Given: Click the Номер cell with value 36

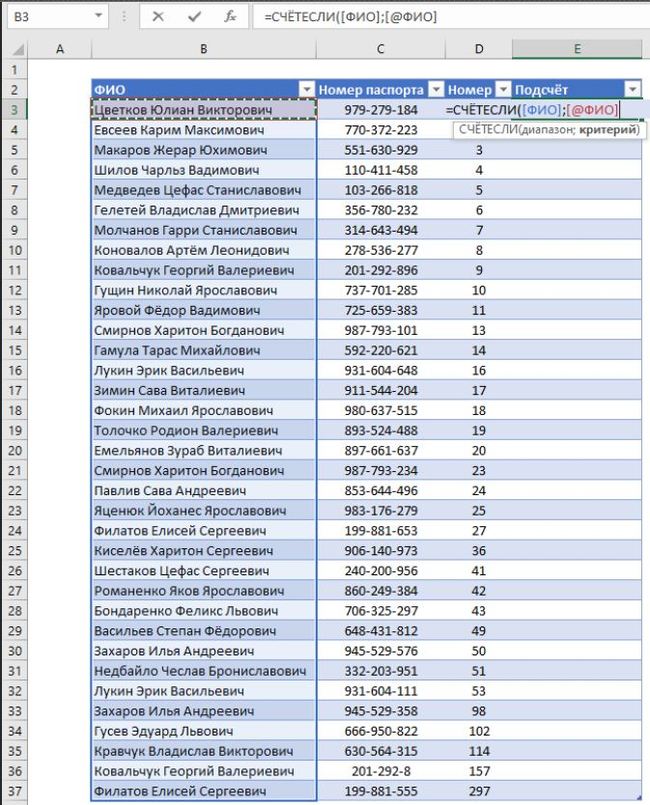Looking at the screenshot, I should [479, 551].
